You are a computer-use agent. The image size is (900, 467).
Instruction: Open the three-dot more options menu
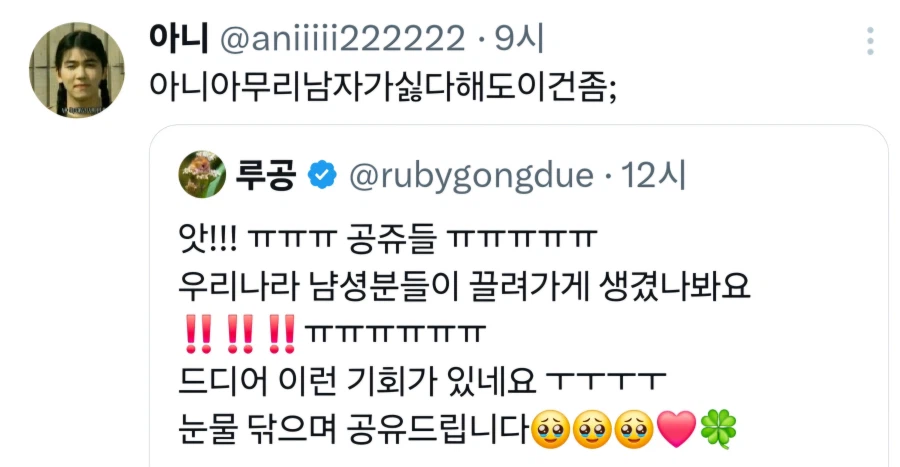coord(870,41)
